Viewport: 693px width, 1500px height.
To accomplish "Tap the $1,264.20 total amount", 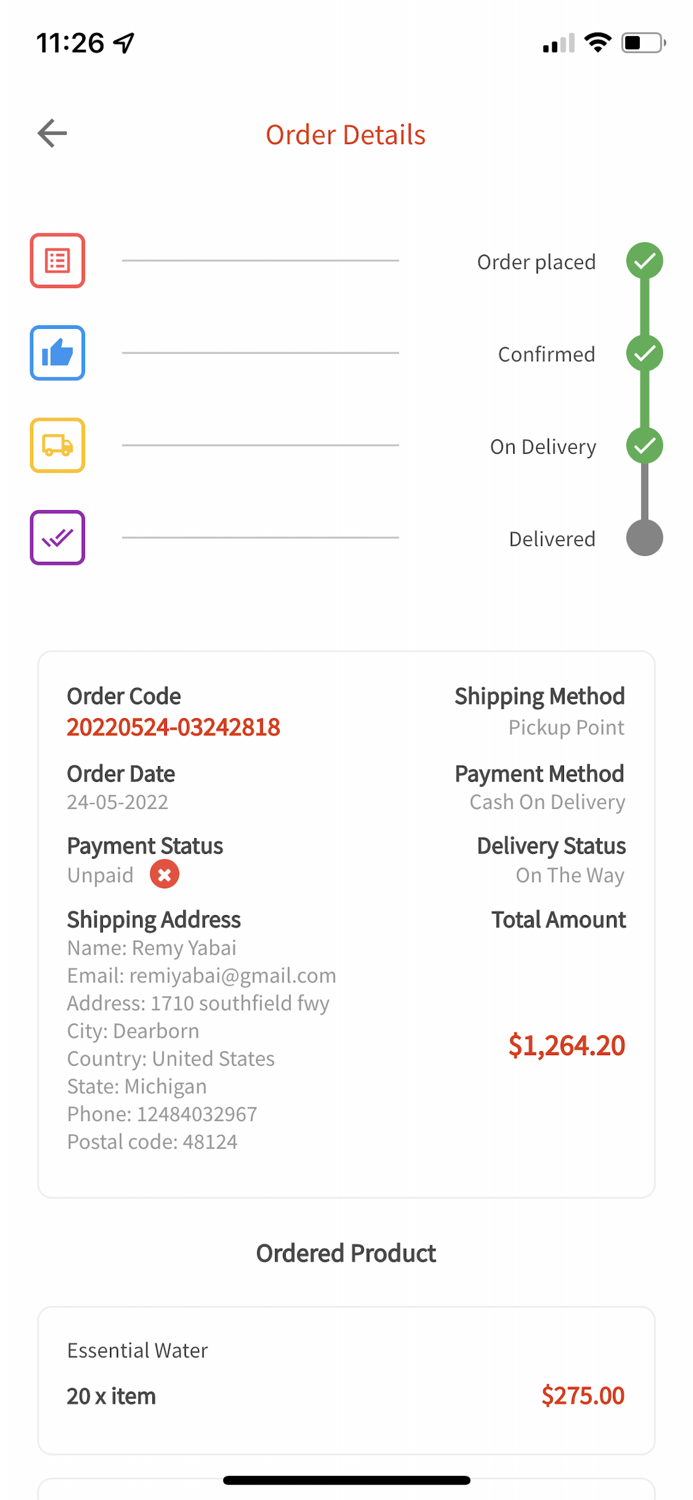I will coord(566,1046).
